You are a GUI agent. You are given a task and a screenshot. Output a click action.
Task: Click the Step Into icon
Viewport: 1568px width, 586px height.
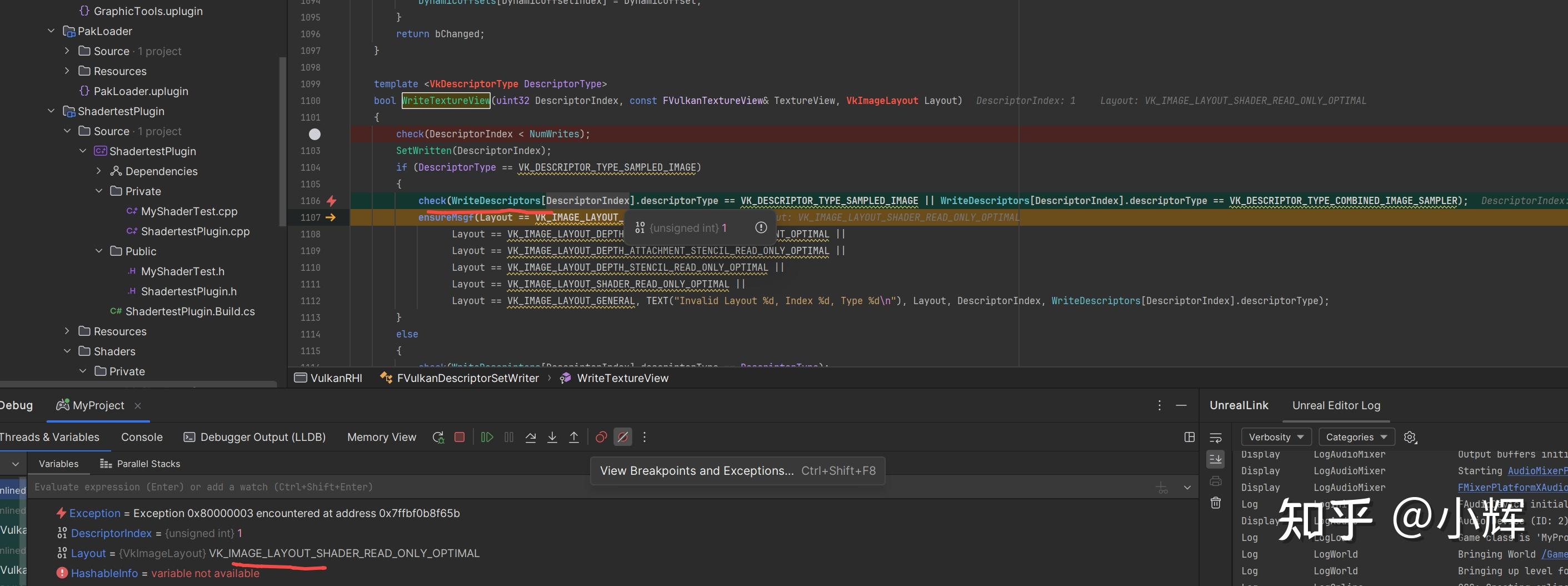tap(552, 437)
